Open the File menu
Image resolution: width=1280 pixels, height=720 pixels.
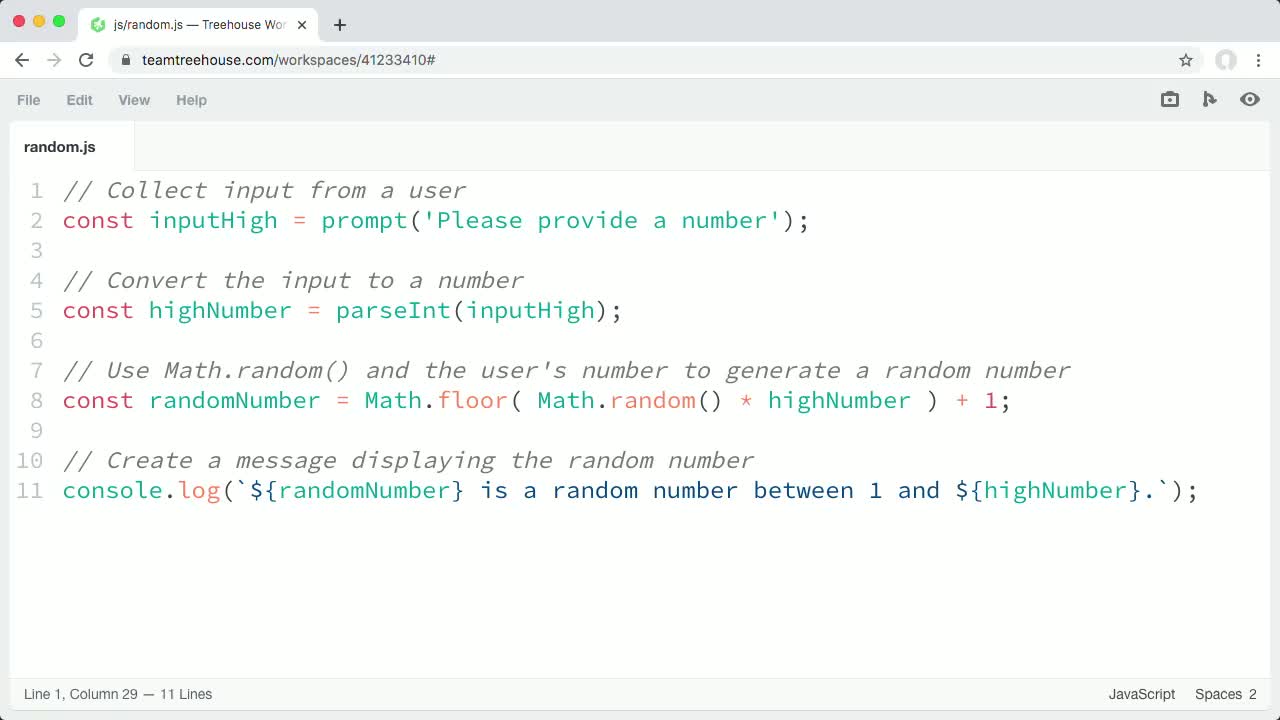pyautogui.click(x=28, y=100)
